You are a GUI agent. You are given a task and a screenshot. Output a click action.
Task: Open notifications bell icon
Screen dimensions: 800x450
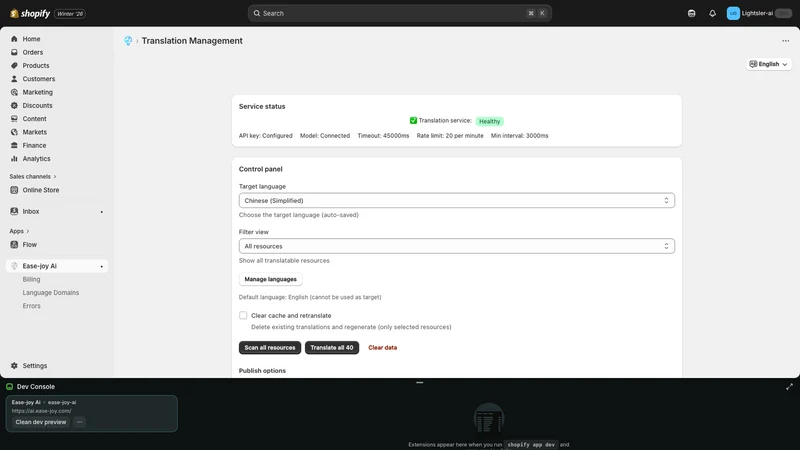[x=712, y=13]
